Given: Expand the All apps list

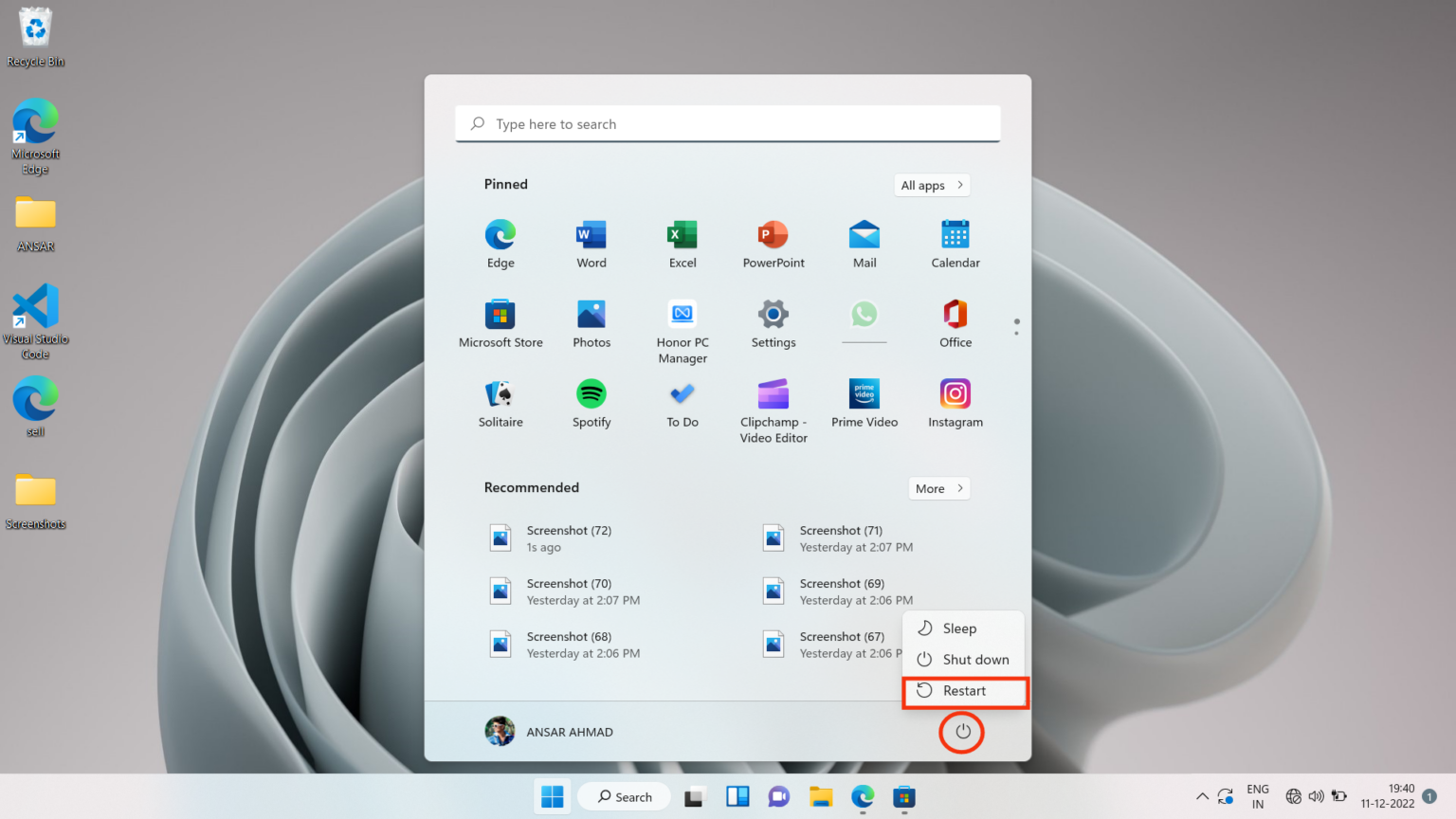Looking at the screenshot, I should coord(932,185).
